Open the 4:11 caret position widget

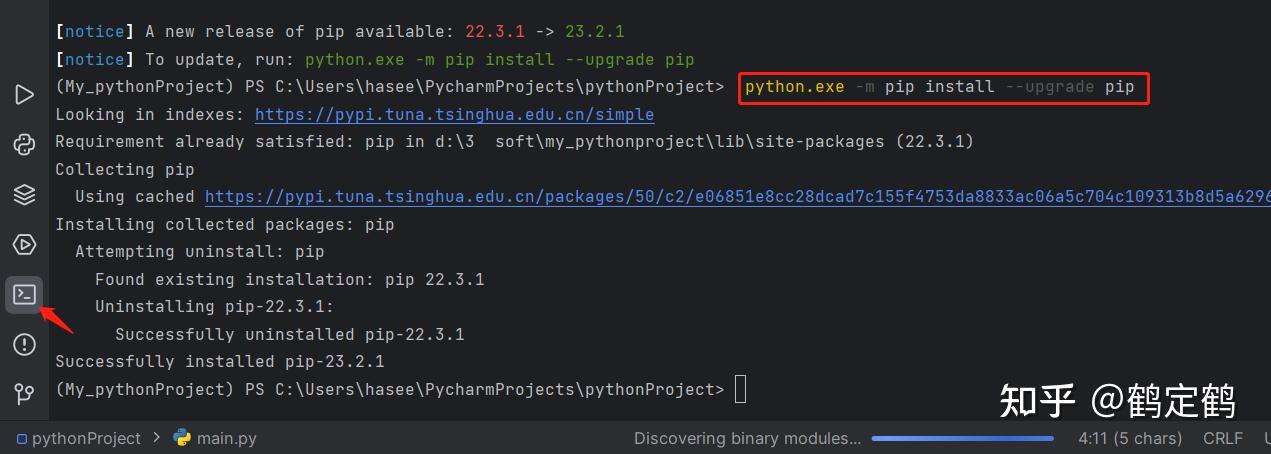1130,438
